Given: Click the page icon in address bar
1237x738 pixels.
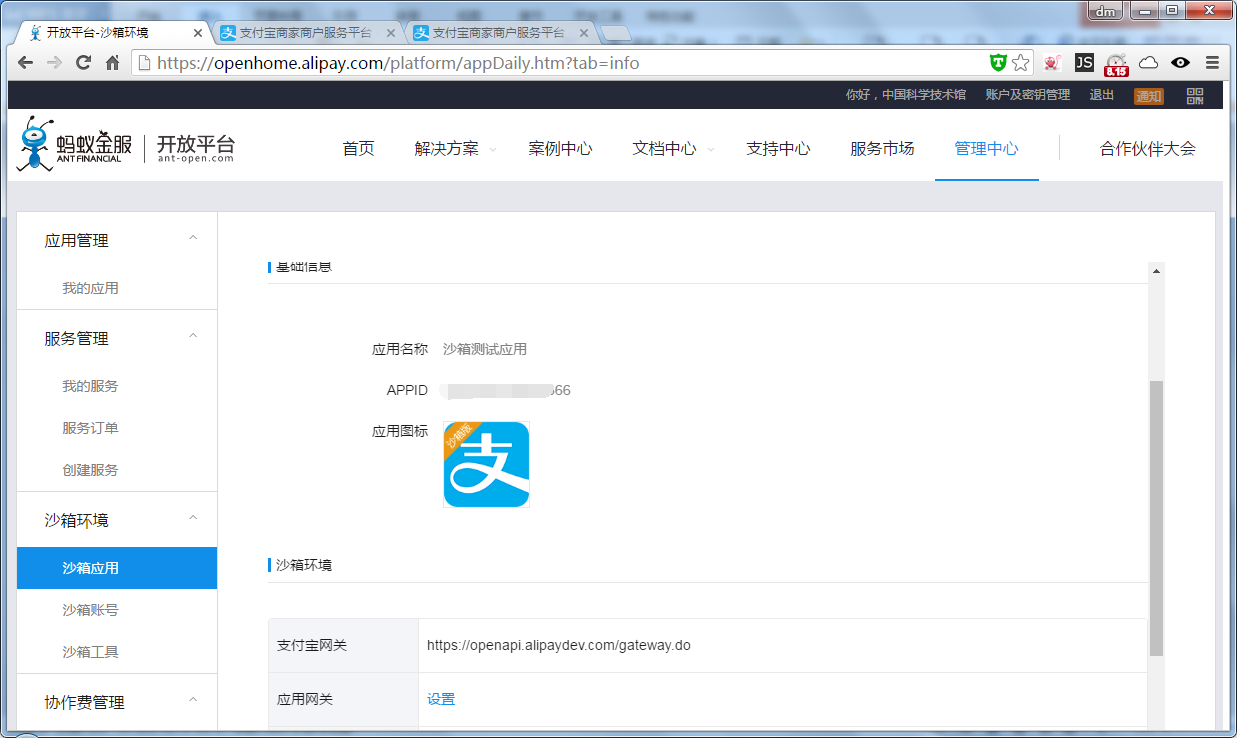Looking at the screenshot, I should tap(145, 62).
